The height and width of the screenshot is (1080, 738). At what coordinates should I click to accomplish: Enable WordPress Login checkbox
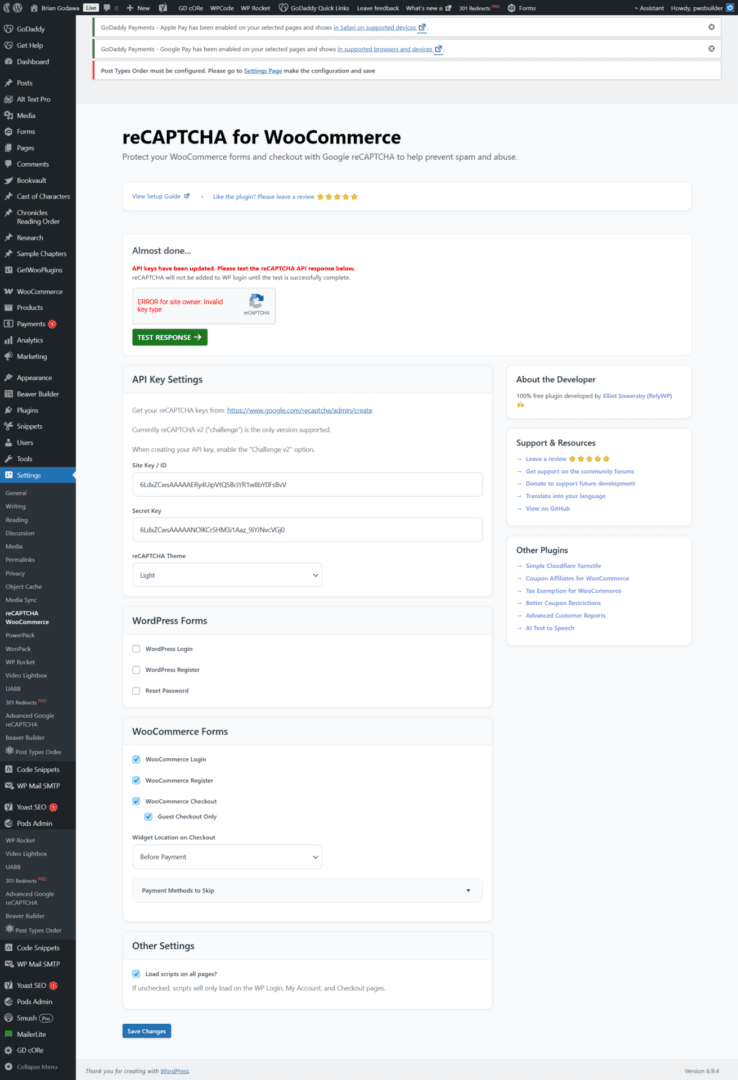pyautogui.click(x=136, y=649)
